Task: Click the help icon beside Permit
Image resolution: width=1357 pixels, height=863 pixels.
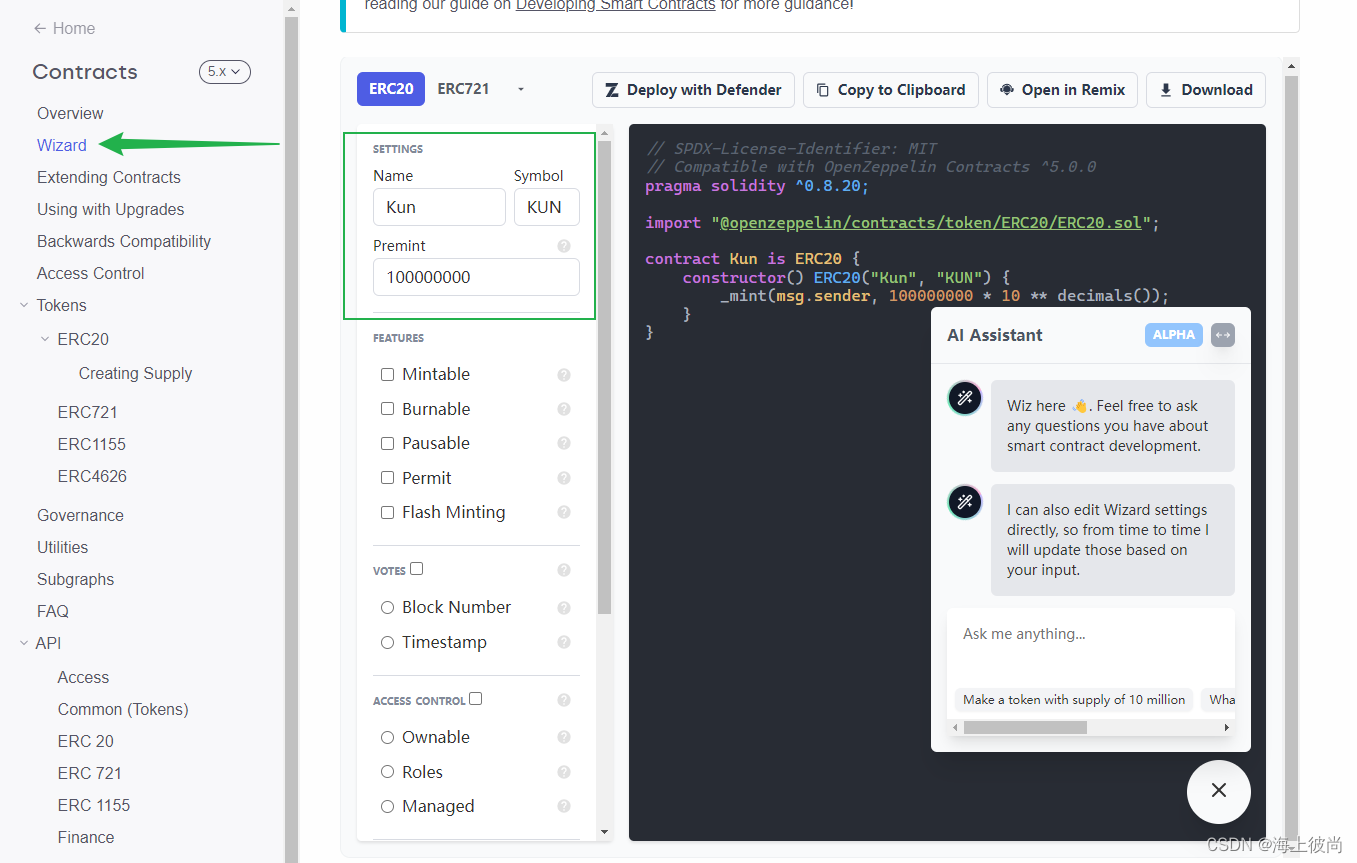Action: (x=564, y=478)
